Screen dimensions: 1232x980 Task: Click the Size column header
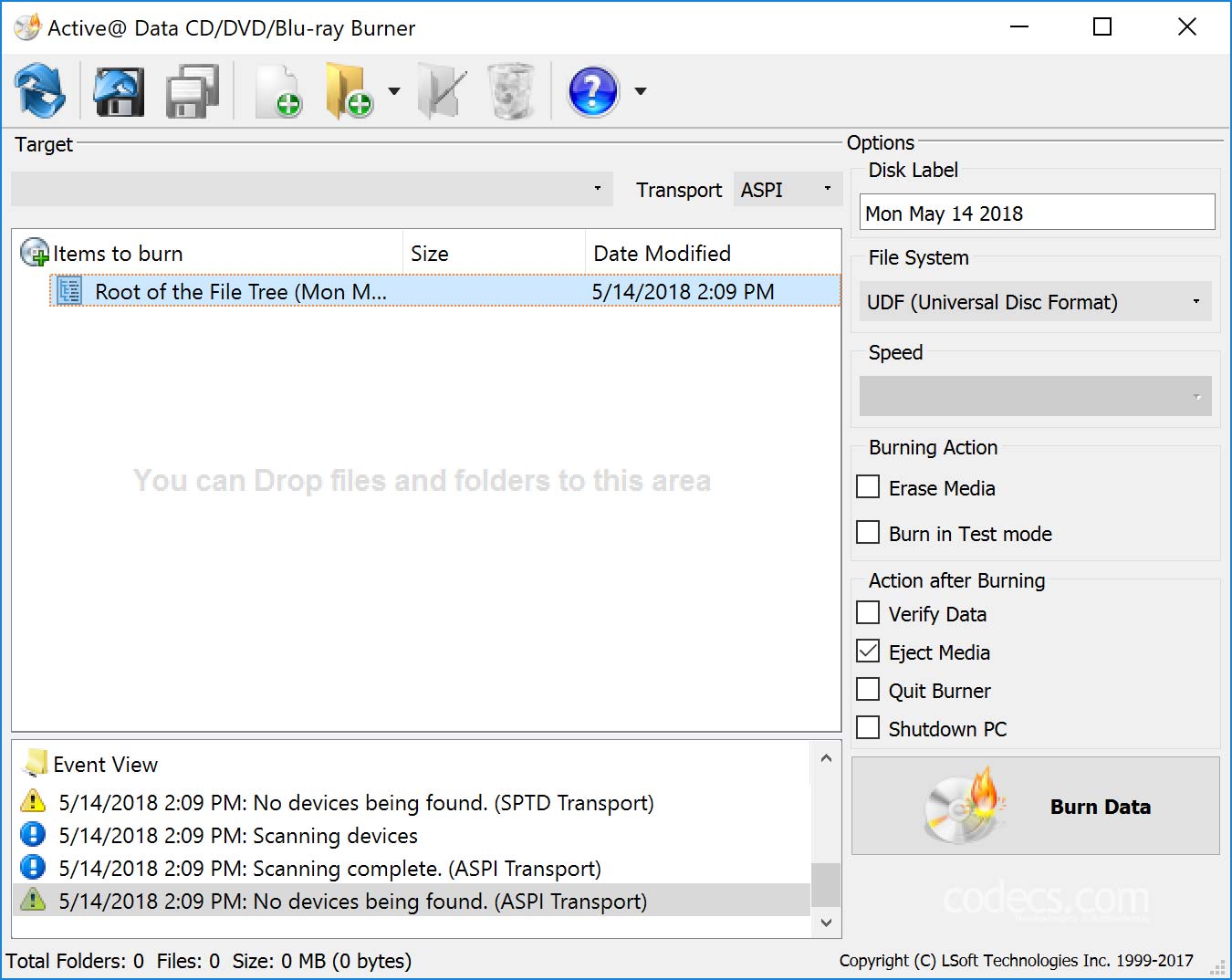(494, 253)
